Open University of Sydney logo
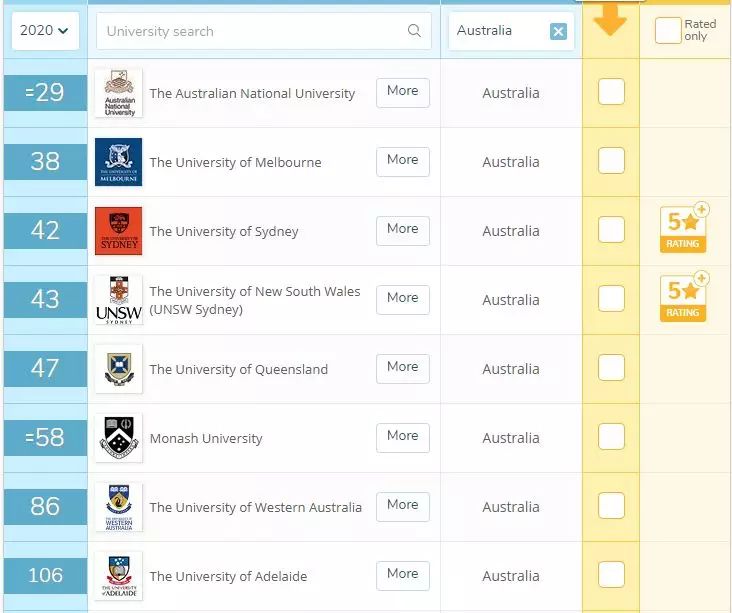732x613 pixels. tap(119, 231)
